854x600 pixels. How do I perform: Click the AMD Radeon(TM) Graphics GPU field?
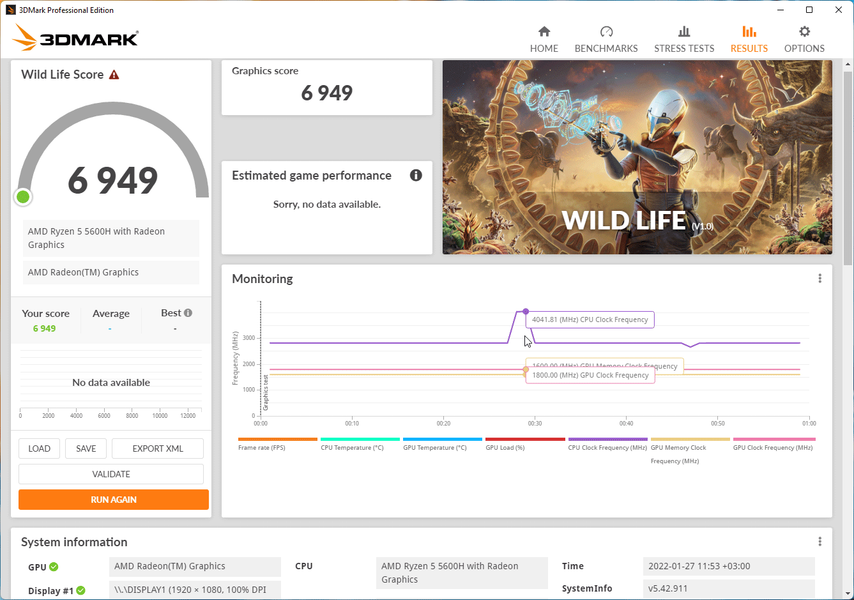(x=194, y=566)
